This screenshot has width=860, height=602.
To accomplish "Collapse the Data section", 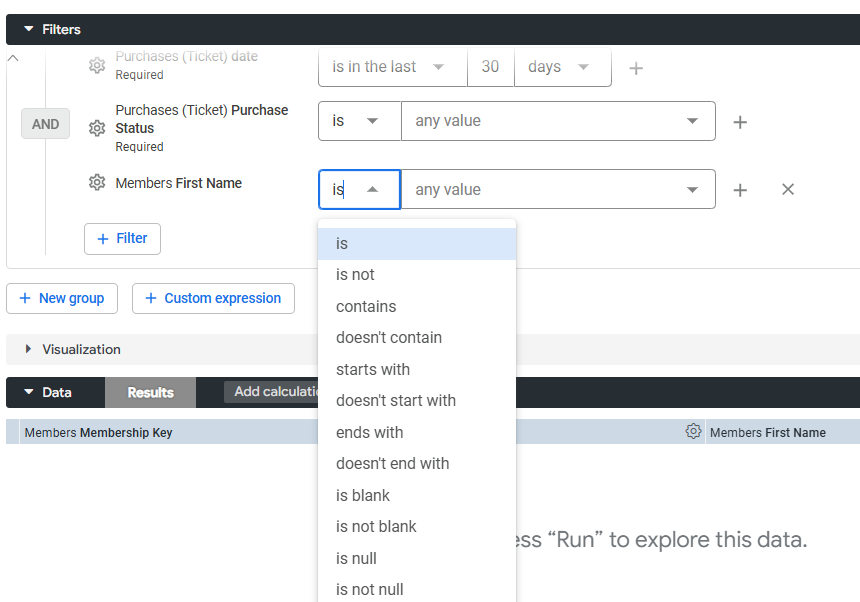I will 29,392.
